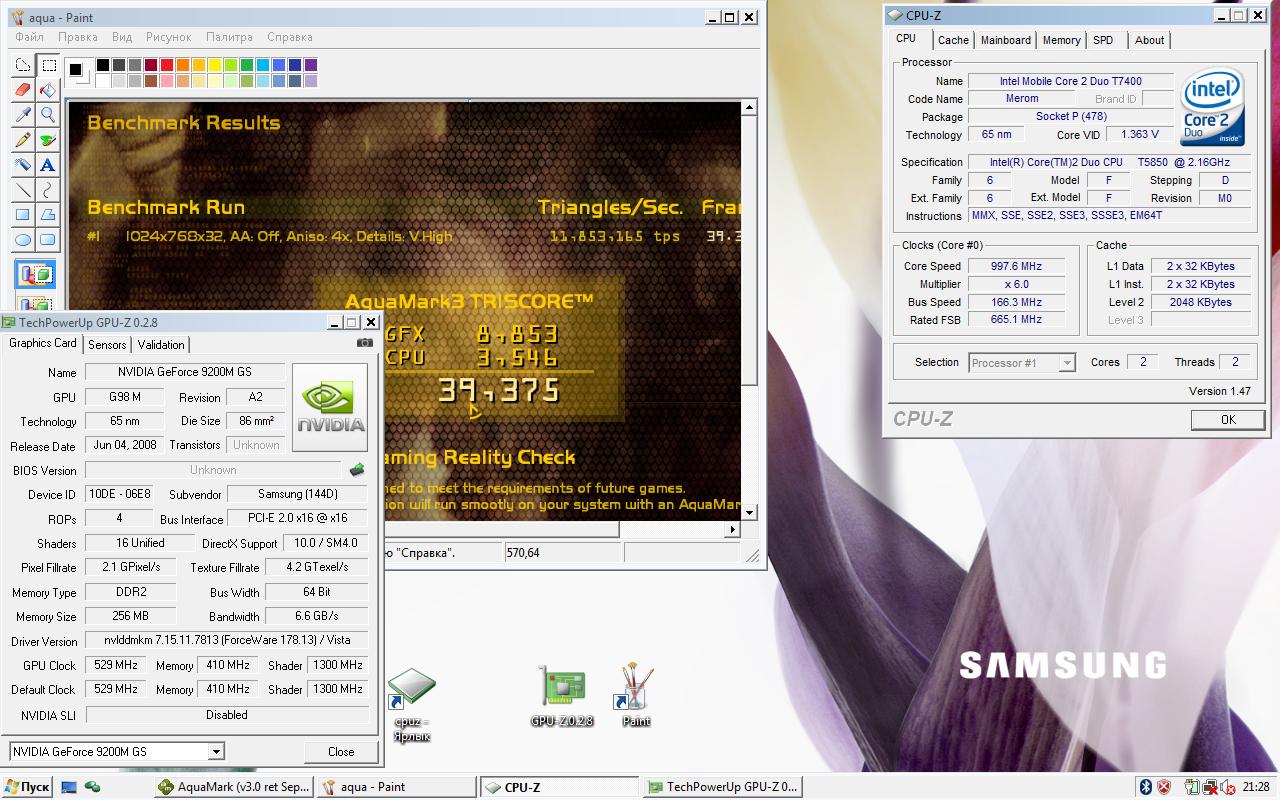Pick the red color in Paint palette
The height and width of the screenshot is (800, 1280).
[167, 65]
